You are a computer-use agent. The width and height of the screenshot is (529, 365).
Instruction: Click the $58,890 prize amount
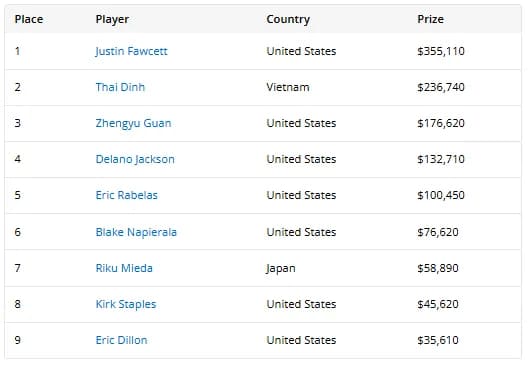coord(438,268)
